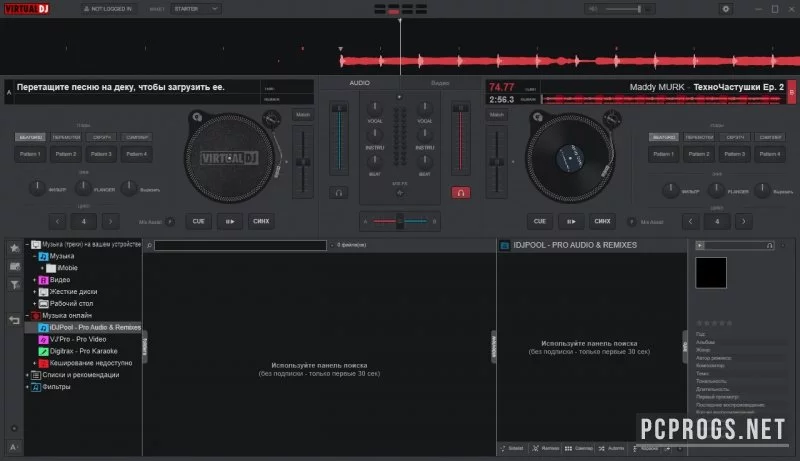800x461 pixels.
Task: Select Pattern 1 pad on left deck
Action: 30,154
